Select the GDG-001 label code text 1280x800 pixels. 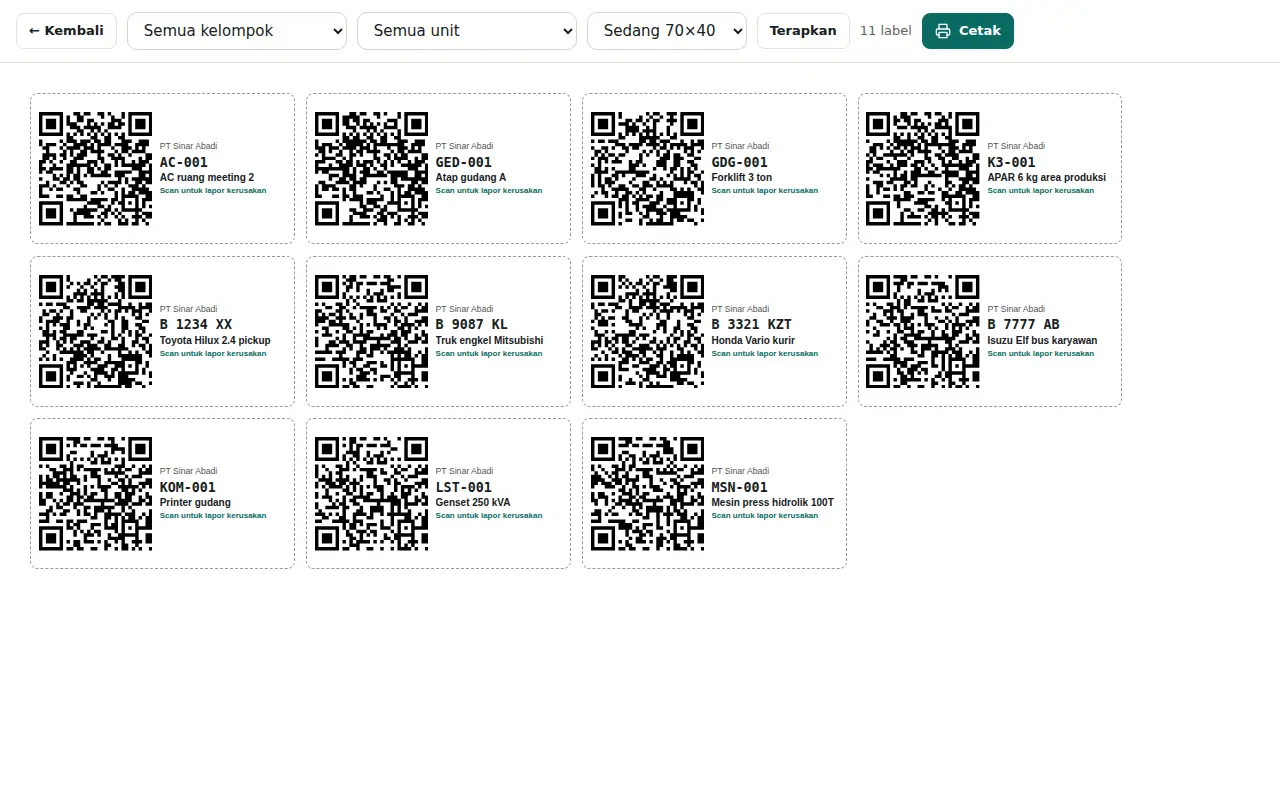pos(740,162)
